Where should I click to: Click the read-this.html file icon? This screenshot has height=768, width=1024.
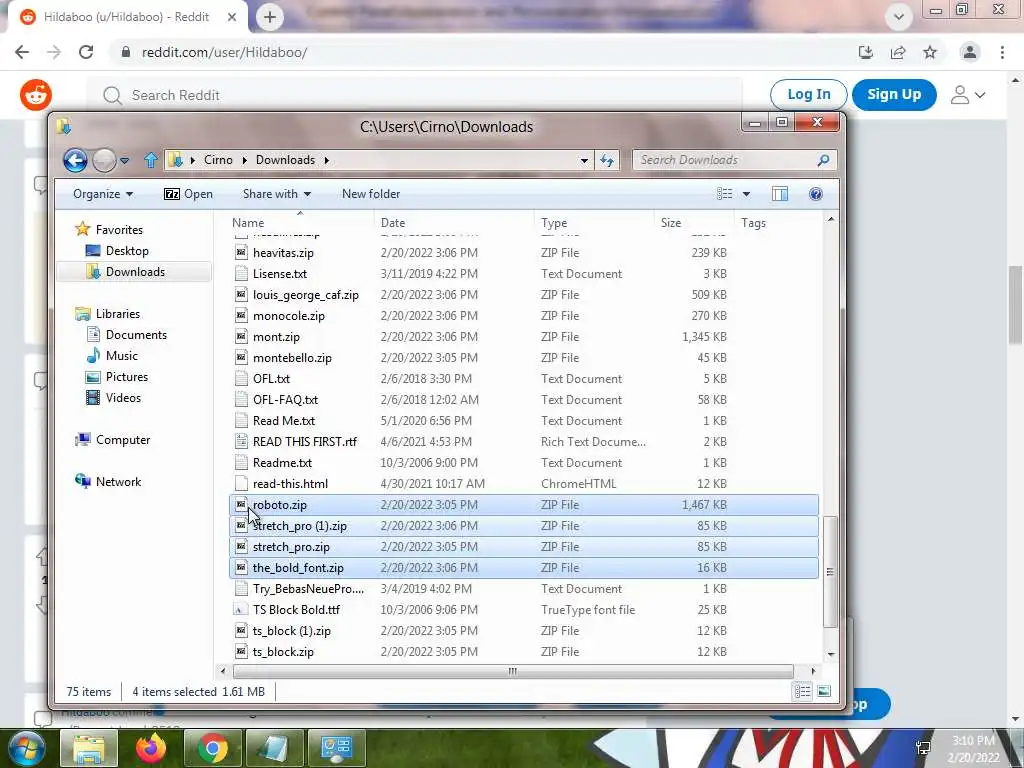241,484
